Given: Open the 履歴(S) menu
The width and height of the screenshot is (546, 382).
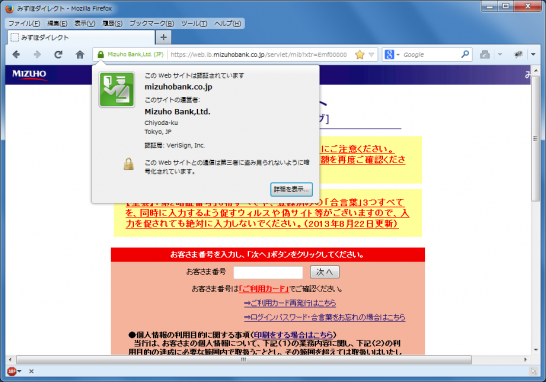Looking at the screenshot, I should (112, 24).
